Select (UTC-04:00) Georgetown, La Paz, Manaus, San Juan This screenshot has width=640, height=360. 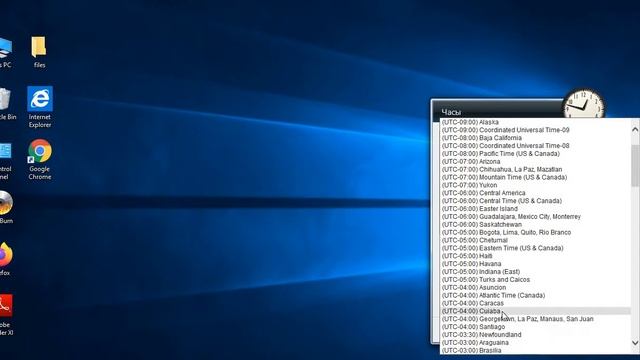(x=535, y=319)
